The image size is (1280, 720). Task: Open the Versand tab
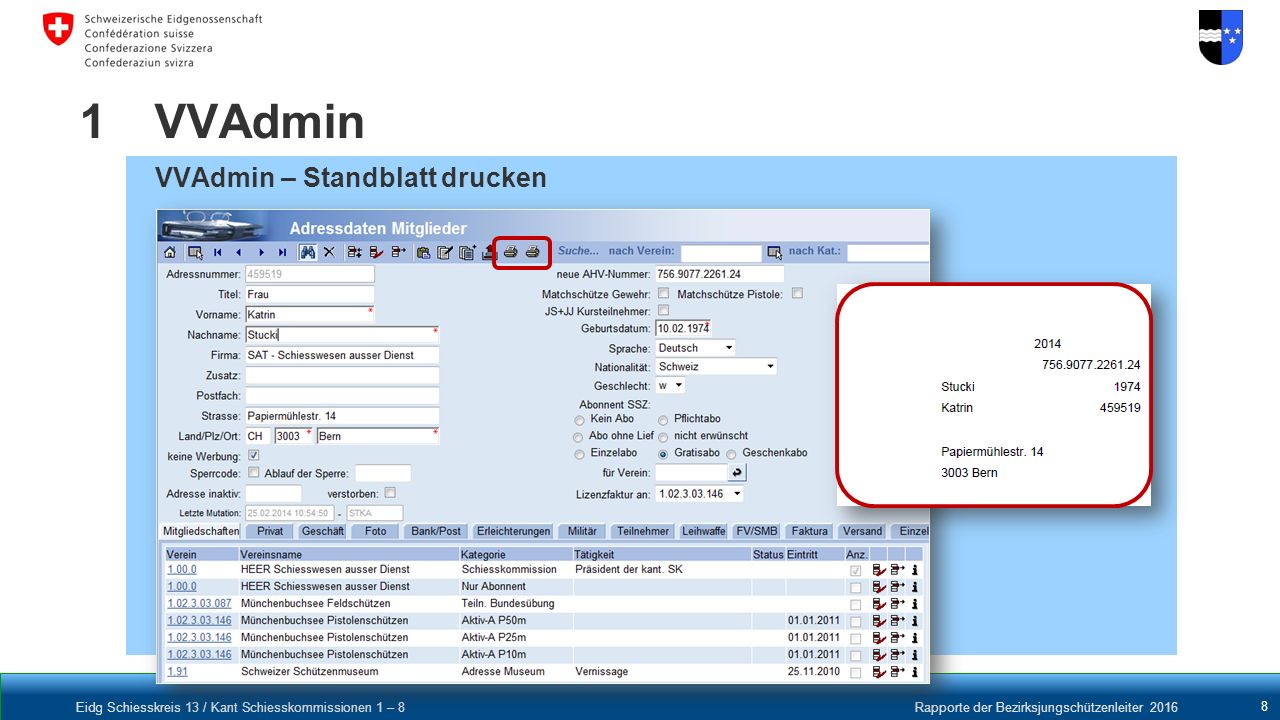[x=862, y=531]
